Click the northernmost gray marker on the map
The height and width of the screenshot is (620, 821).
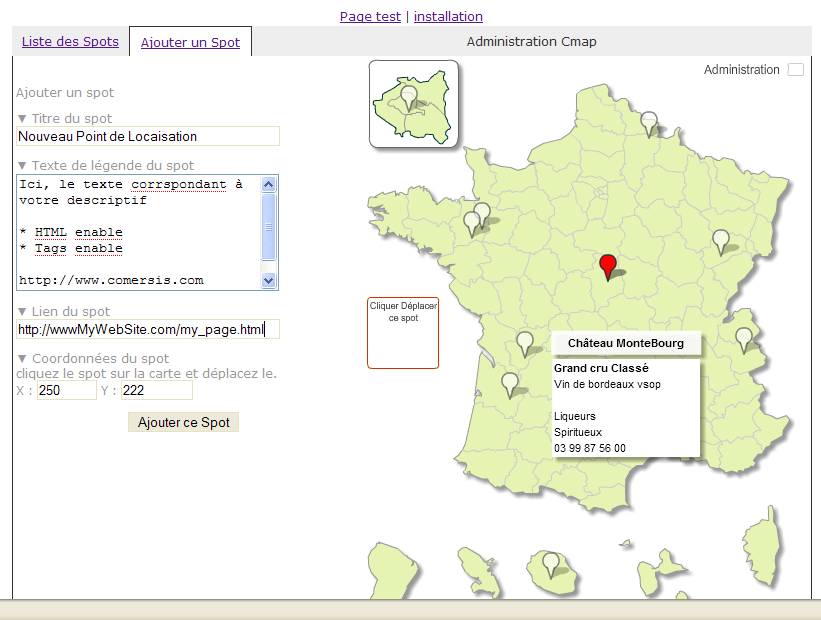pos(649,122)
